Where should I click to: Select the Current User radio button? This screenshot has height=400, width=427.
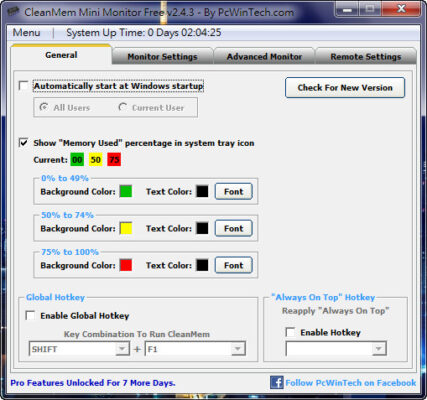(x=123, y=107)
